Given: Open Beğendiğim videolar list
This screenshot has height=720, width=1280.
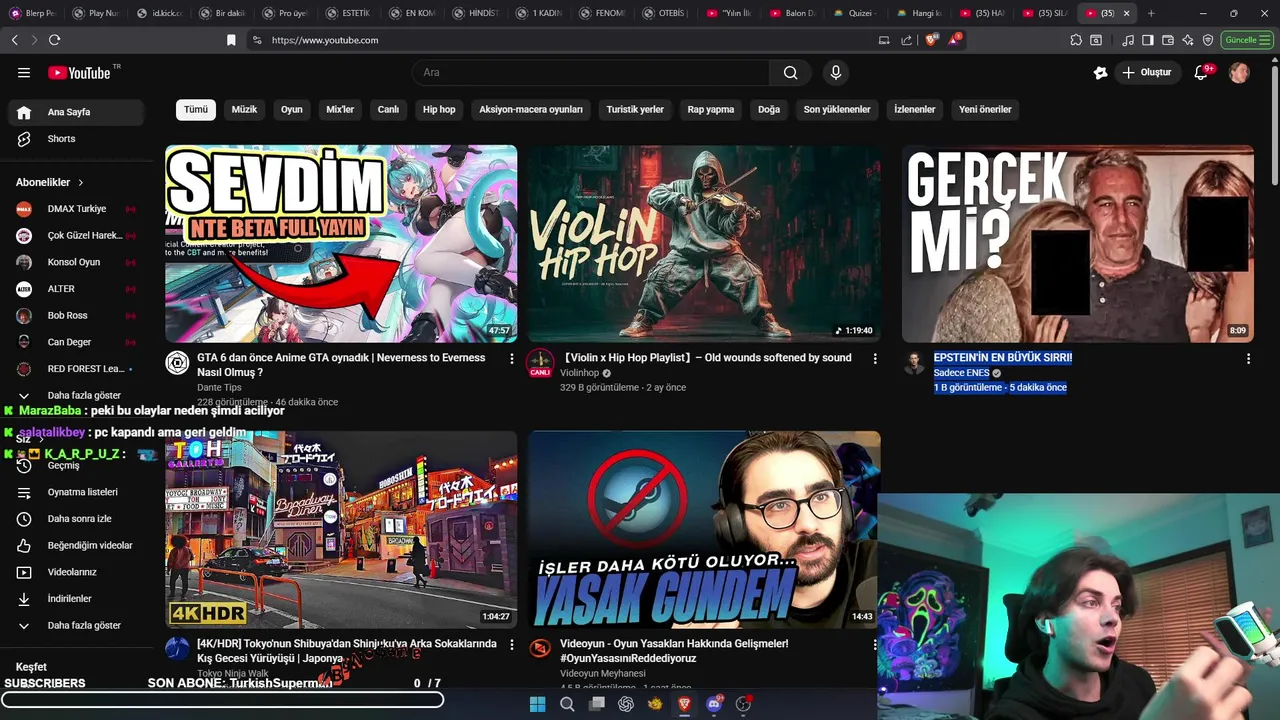Looking at the screenshot, I should [x=76, y=545].
